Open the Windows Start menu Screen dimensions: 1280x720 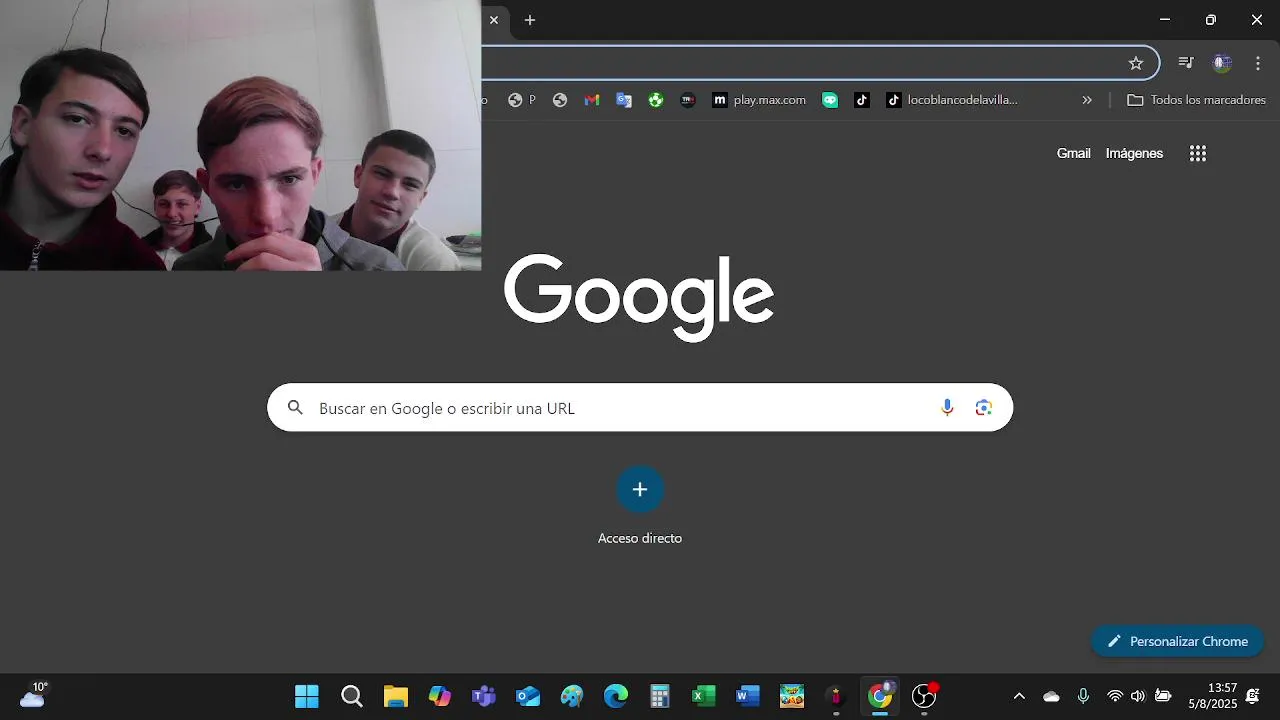pos(307,696)
